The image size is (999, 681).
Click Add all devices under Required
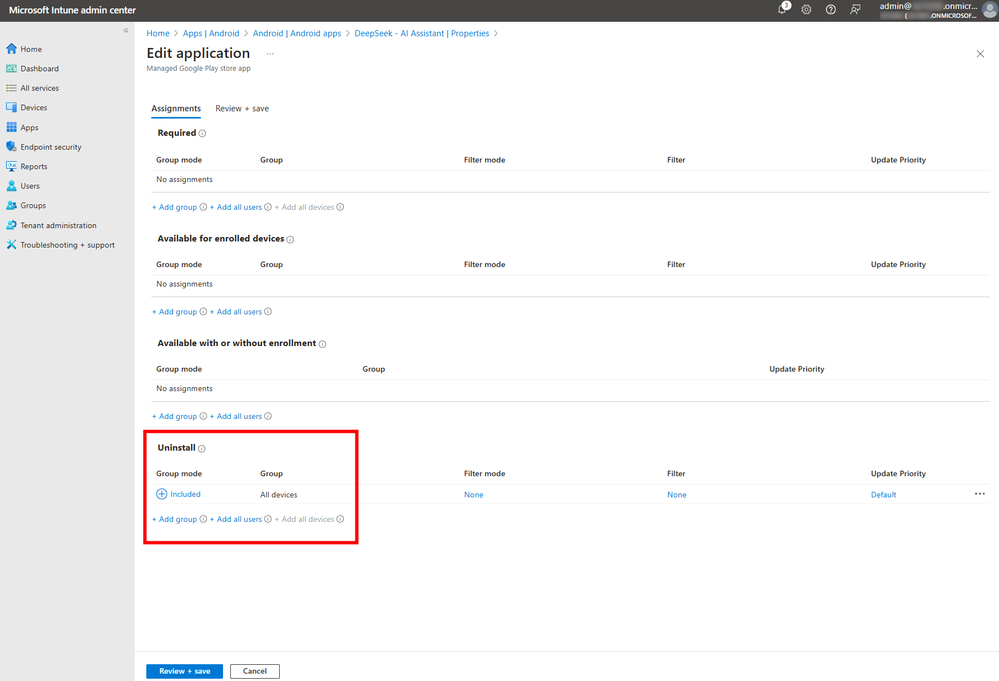[x=305, y=207]
